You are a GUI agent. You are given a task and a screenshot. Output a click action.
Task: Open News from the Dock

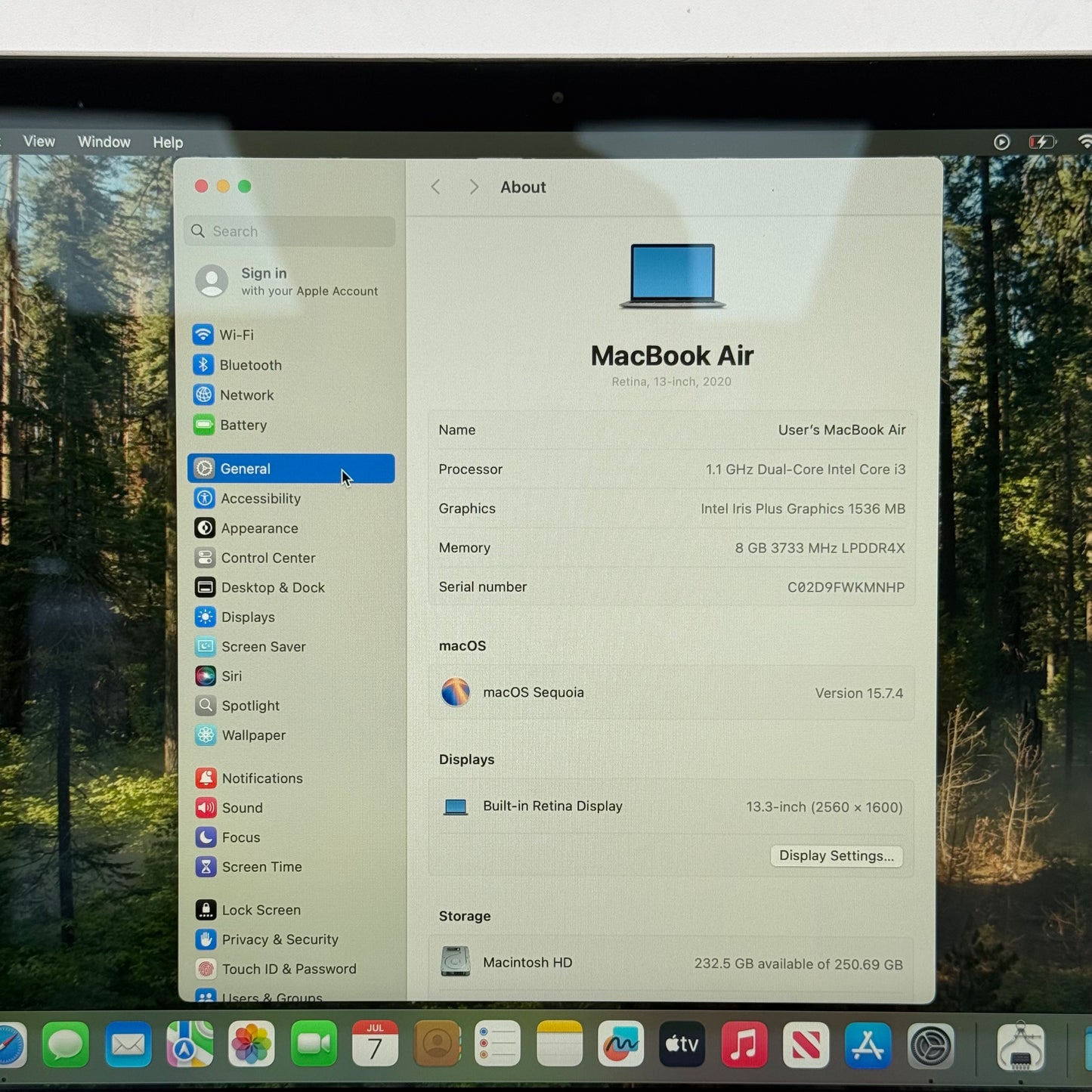tap(806, 1045)
